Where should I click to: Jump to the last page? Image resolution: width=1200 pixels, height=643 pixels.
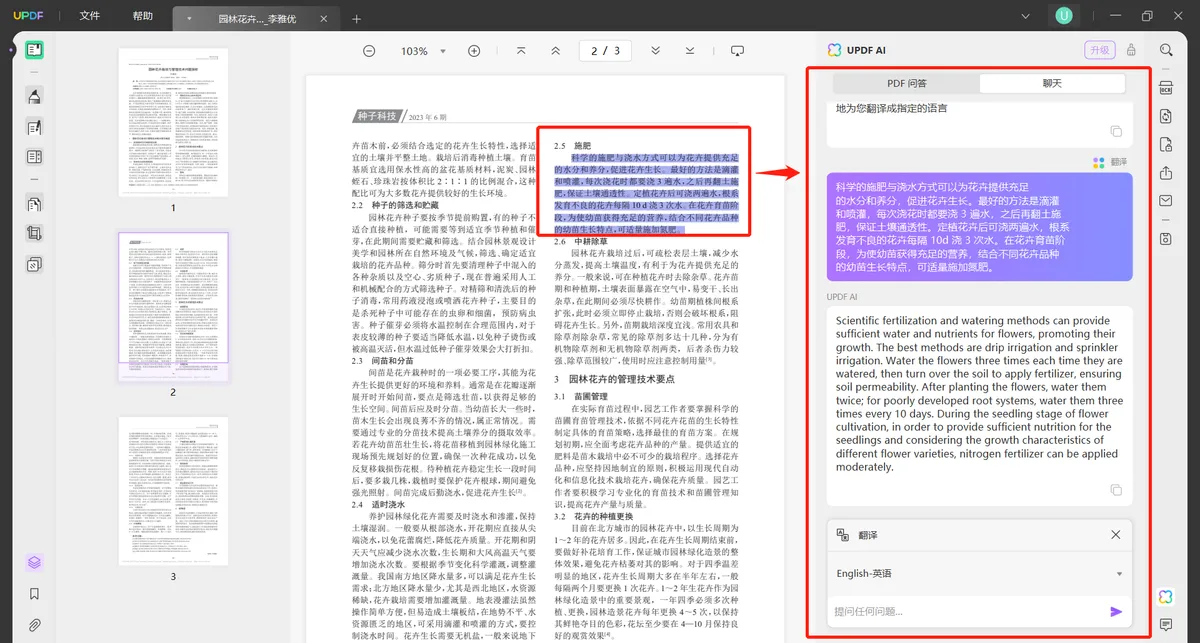coord(690,51)
